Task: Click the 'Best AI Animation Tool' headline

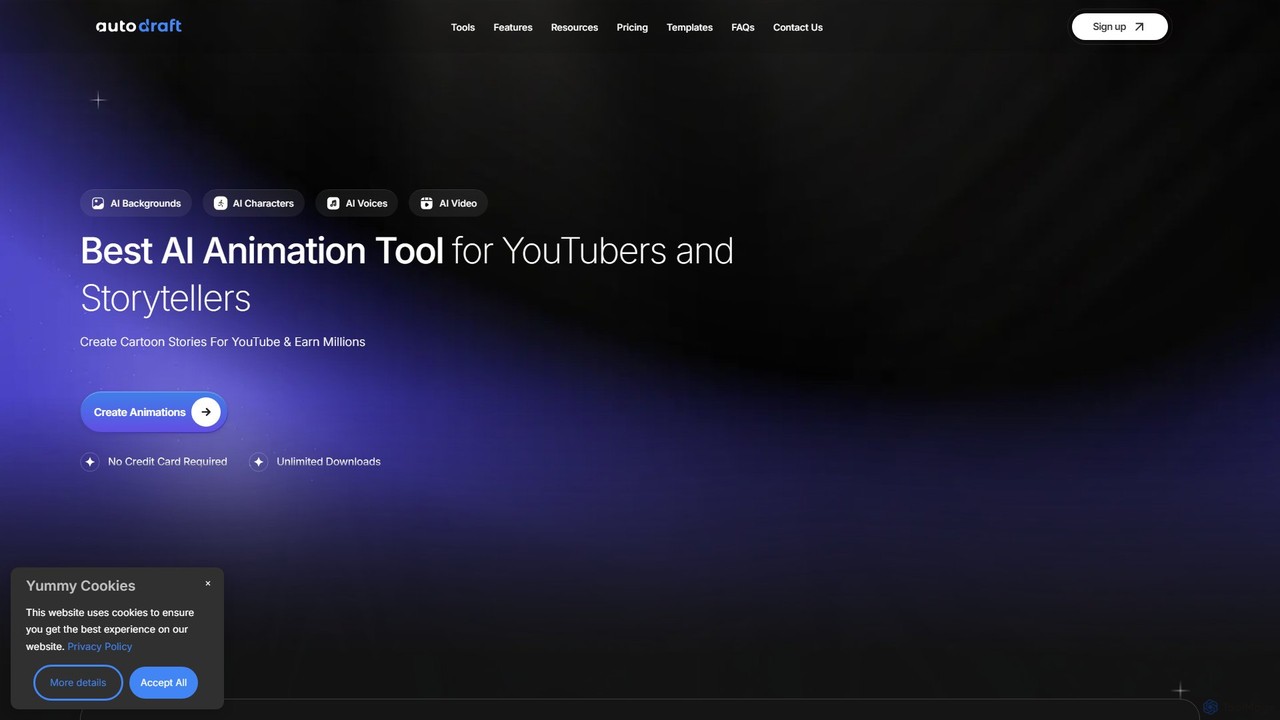Action: tap(262, 250)
